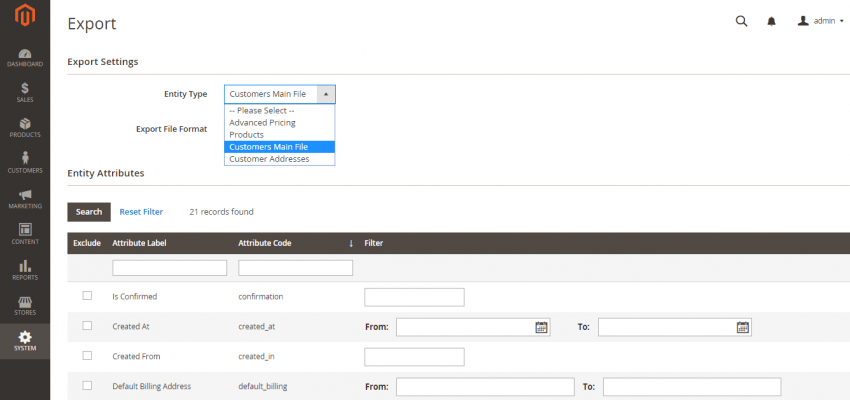Screen dimensions: 850x400
Task: Click the created_at attribute code text
Action: tap(257, 327)
